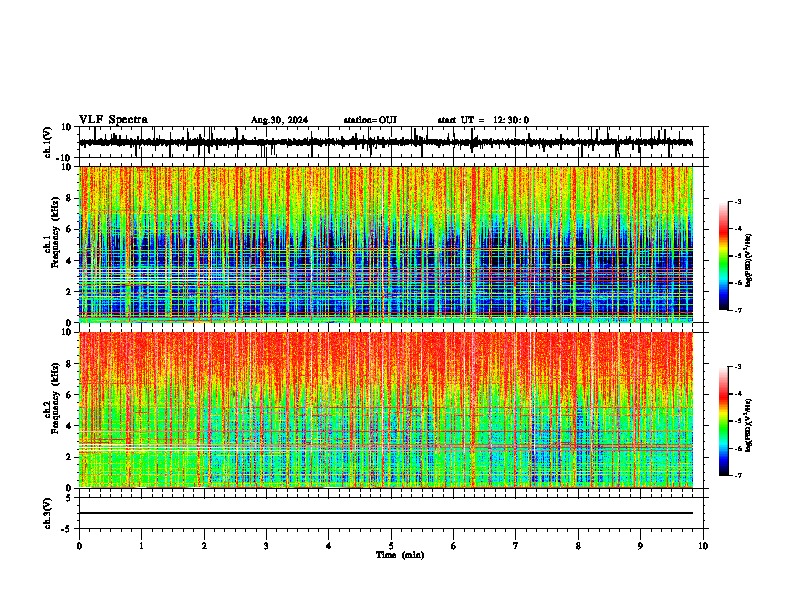Image resolution: width=792 pixels, height=612 pixels.
Task: Click the 8 kHz tick on ch.2 frequency axis
Action: (69, 364)
